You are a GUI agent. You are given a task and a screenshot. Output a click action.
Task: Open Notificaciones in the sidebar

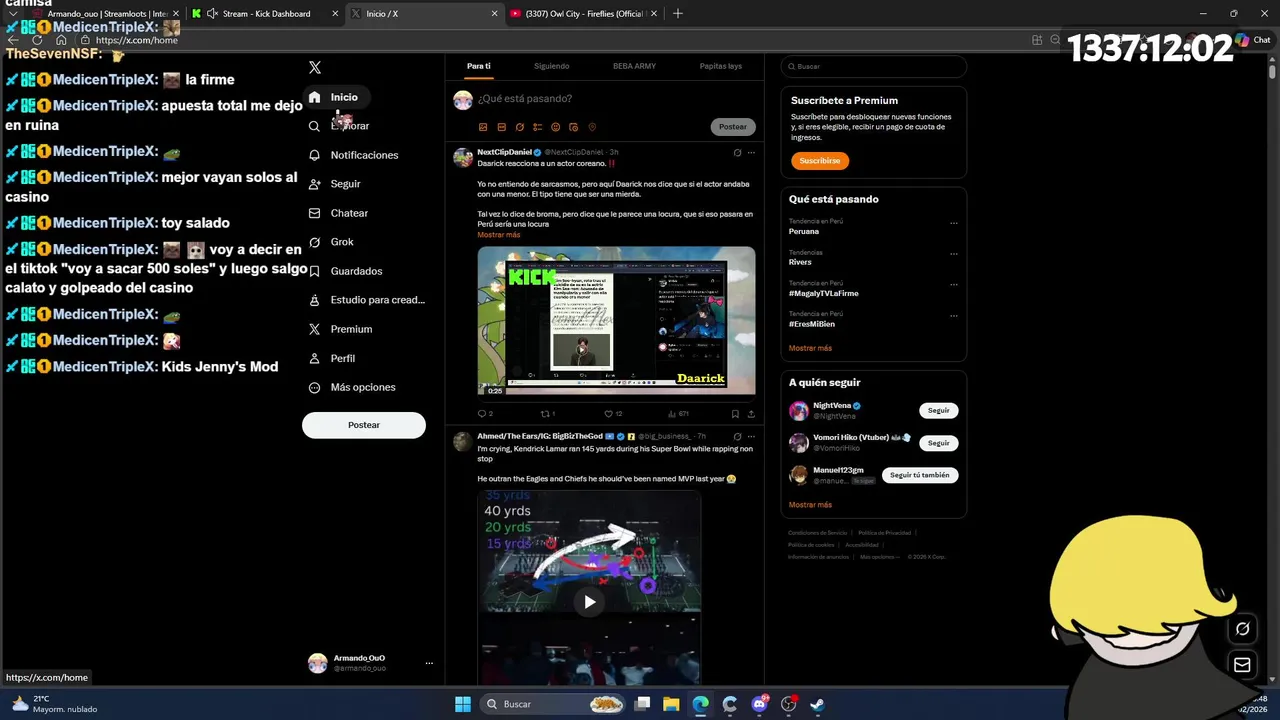pos(364,155)
